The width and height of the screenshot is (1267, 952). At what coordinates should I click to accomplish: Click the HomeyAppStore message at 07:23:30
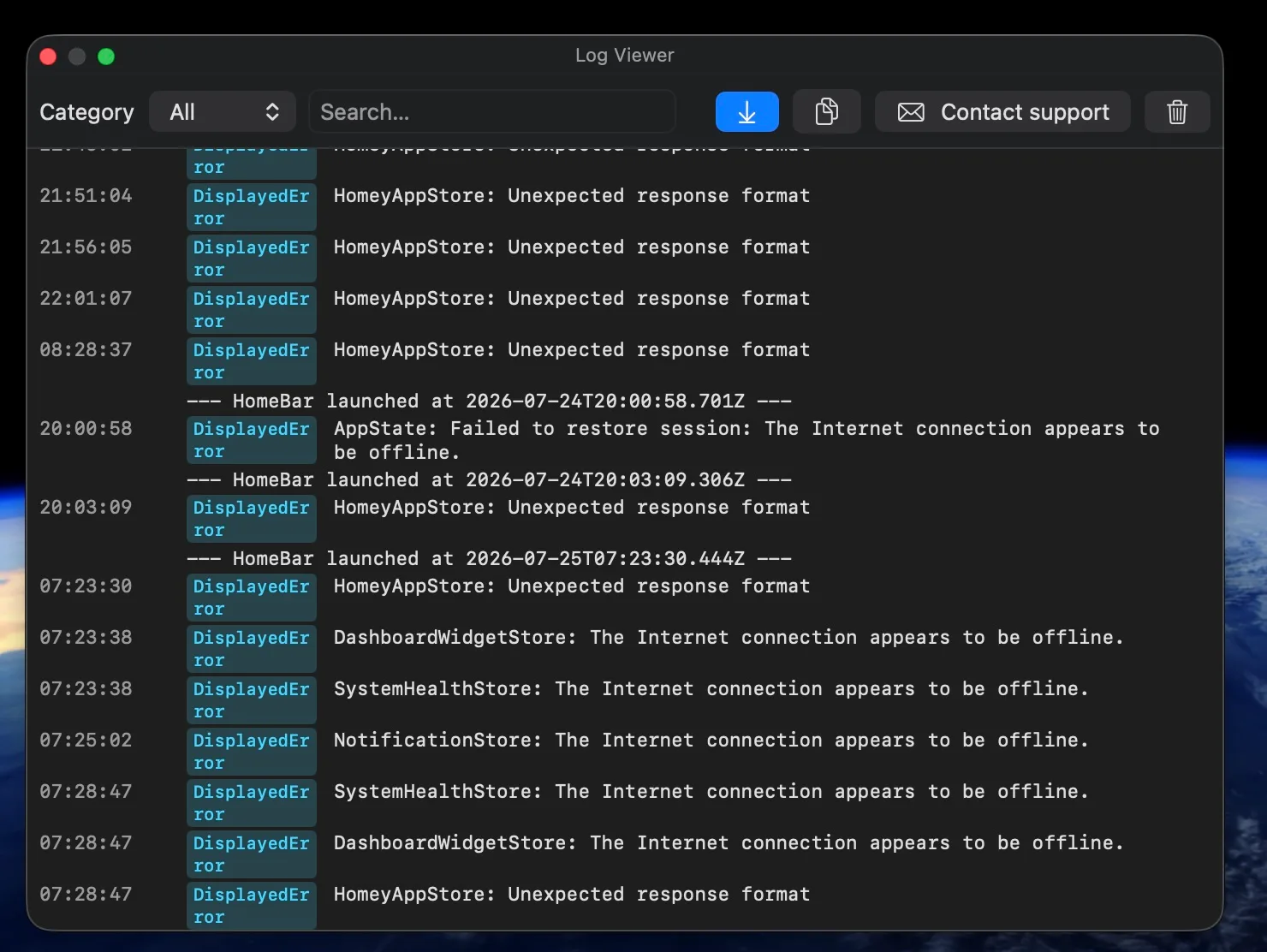click(x=572, y=586)
